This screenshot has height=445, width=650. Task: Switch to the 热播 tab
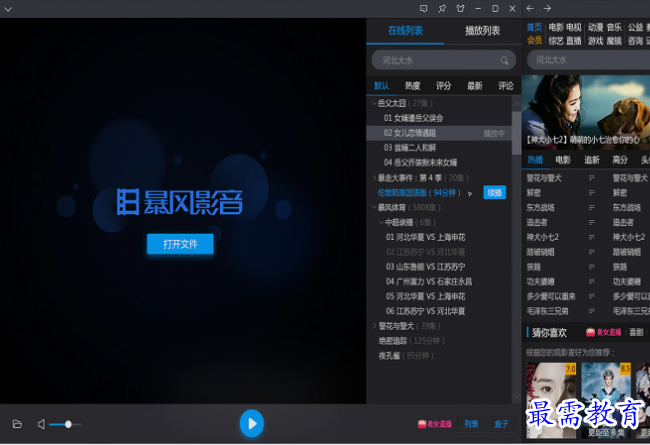(535, 160)
